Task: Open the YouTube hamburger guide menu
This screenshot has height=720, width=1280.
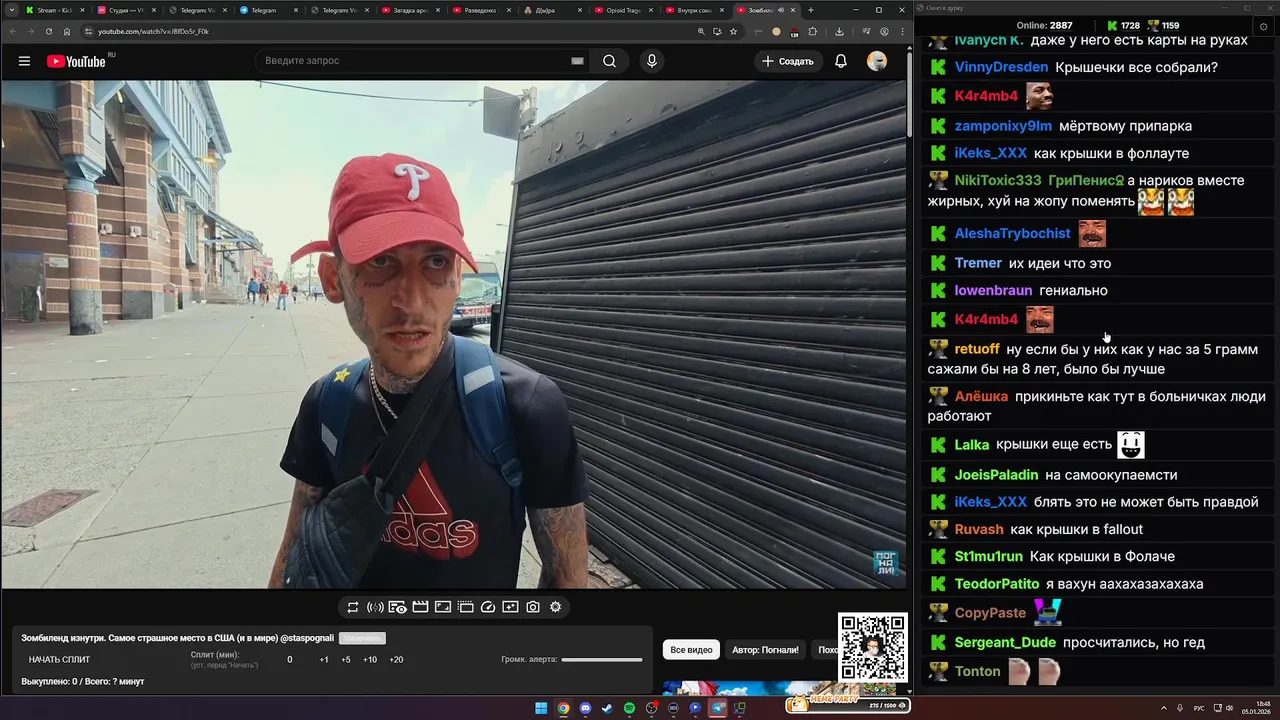Action: [24, 61]
